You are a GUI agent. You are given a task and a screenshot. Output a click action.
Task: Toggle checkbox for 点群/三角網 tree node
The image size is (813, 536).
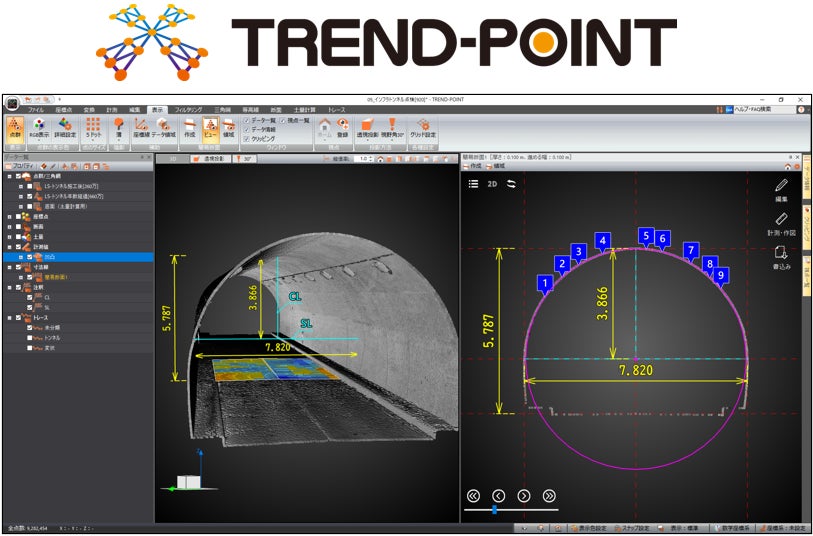pos(19,176)
